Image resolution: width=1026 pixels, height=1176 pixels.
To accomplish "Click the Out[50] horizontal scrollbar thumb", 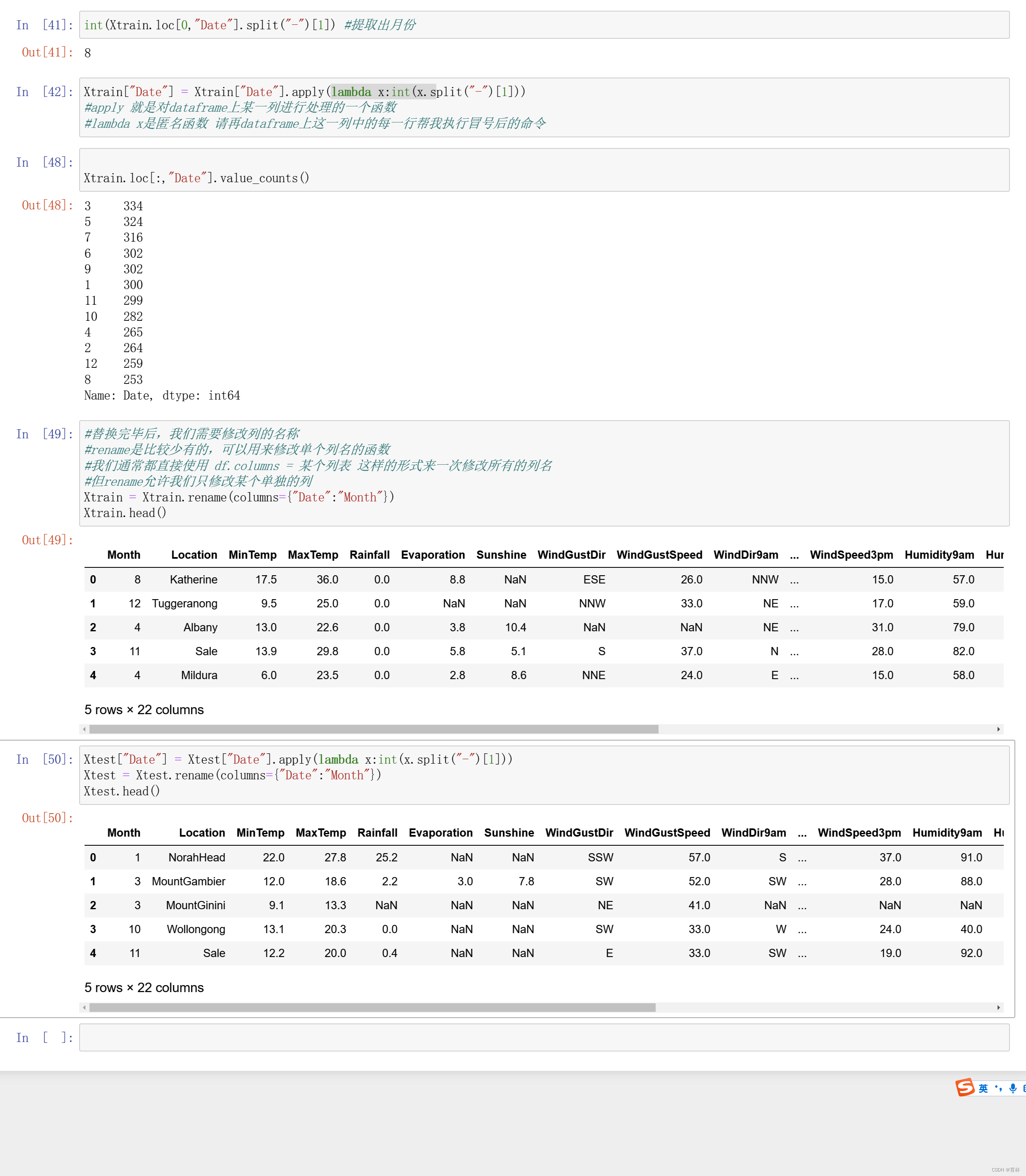I will click(x=373, y=1008).
